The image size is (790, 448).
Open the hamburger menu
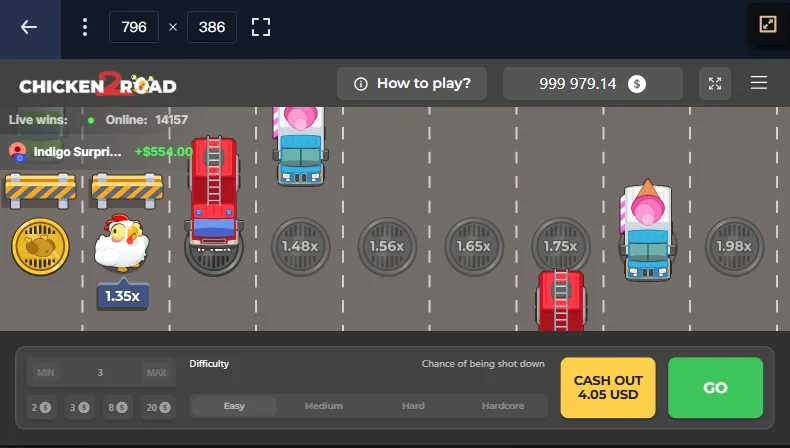tap(759, 83)
